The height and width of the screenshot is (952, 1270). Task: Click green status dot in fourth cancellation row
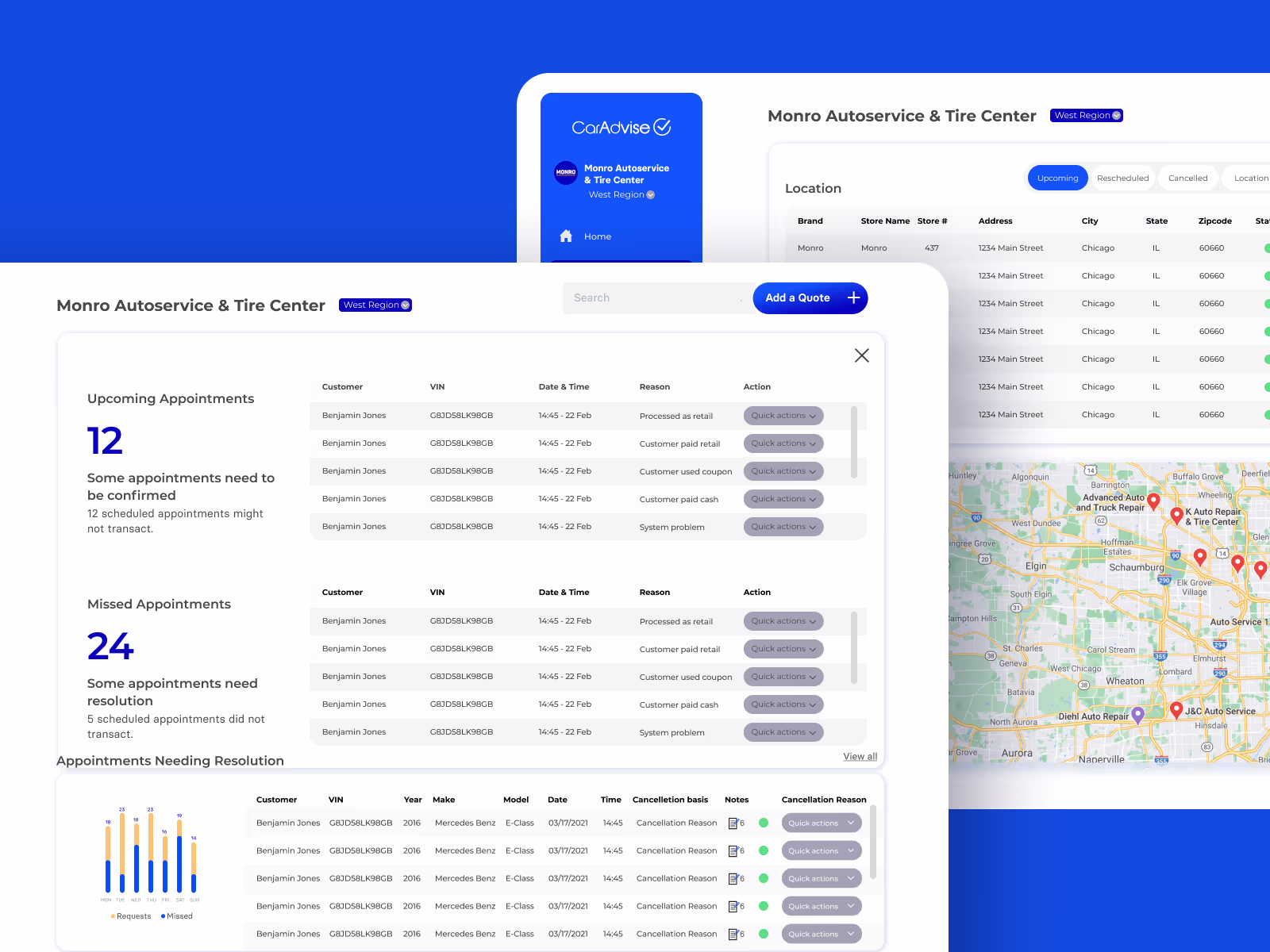tap(764, 906)
